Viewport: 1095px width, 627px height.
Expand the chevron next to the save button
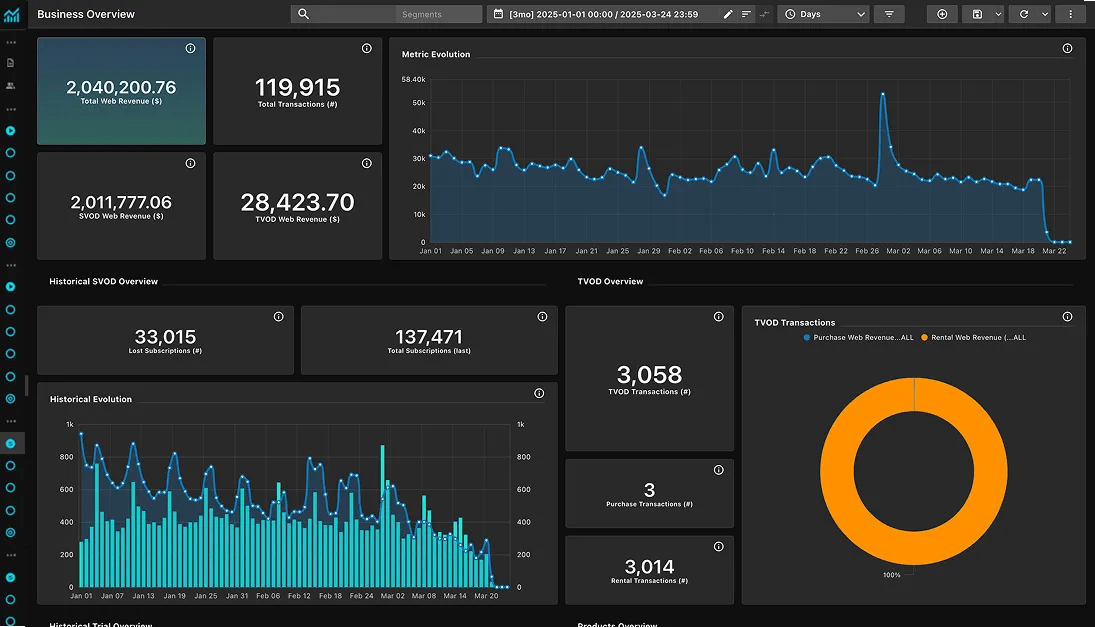(997, 14)
